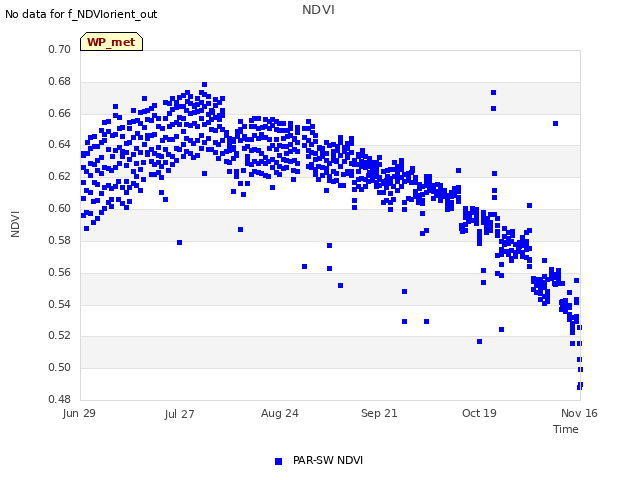The height and width of the screenshot is (480, 640).
Task: Click the 0.50 y-axis tick label
Action: pos(60,367)
